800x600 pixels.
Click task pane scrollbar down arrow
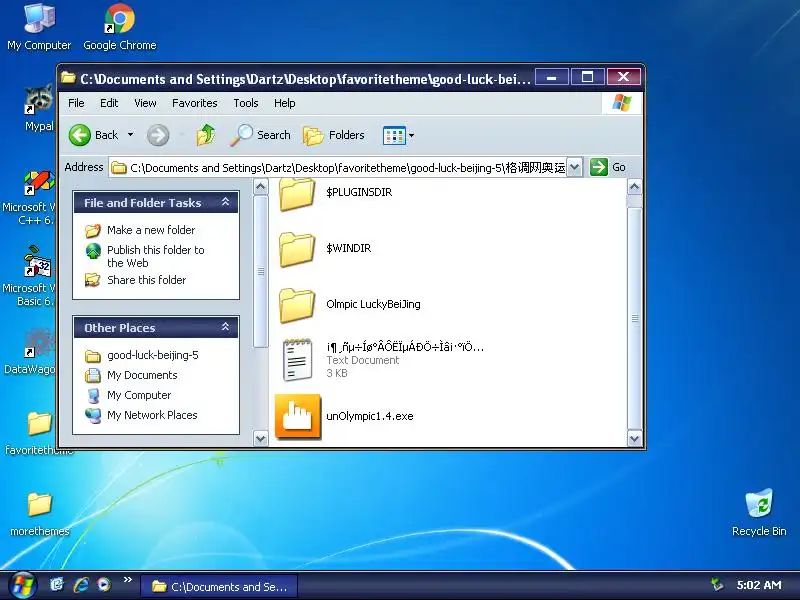261,438
